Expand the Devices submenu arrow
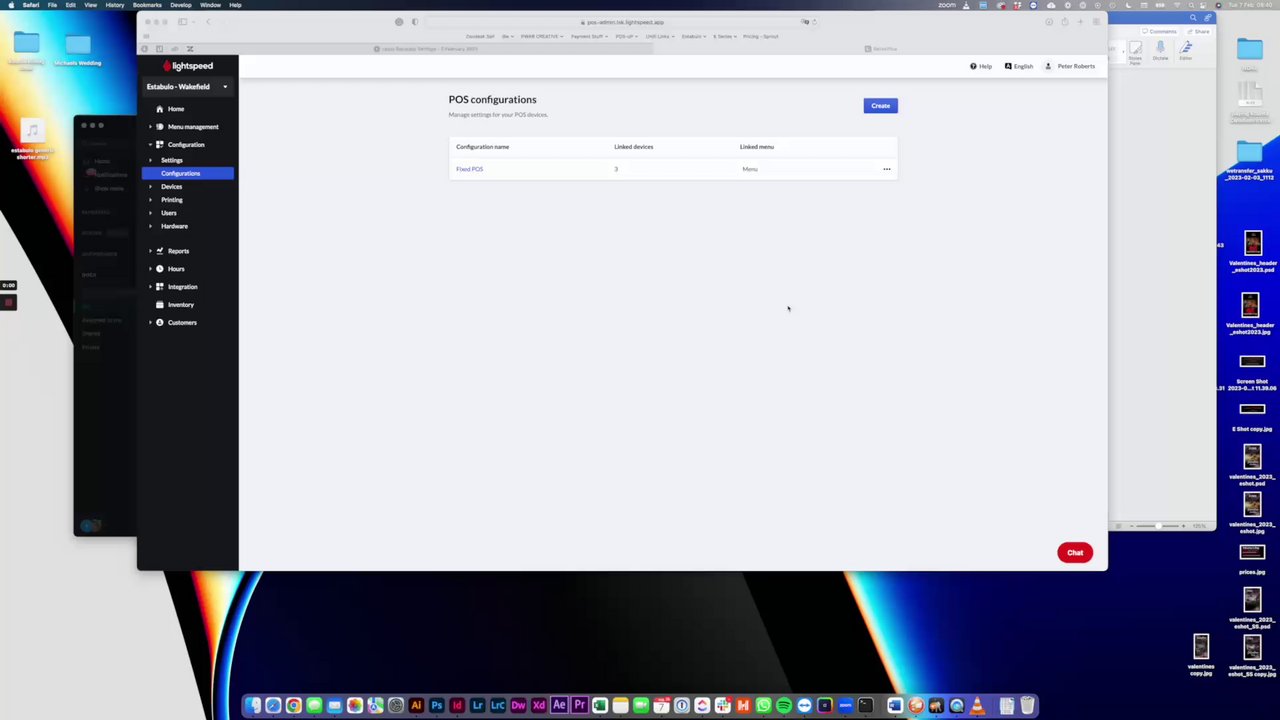The height and width of the screenshot is (720, 1280). (x=150, y=187)
